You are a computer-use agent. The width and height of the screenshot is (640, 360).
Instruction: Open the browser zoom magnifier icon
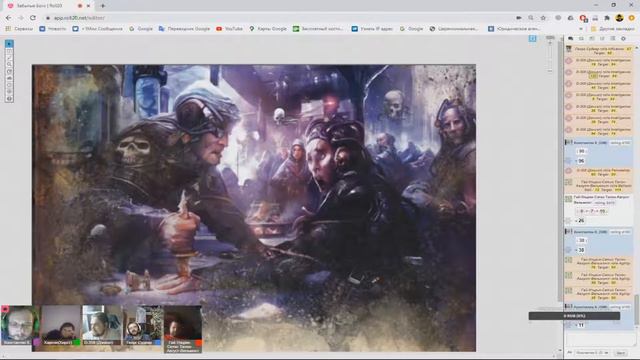[x=531, y=18]
